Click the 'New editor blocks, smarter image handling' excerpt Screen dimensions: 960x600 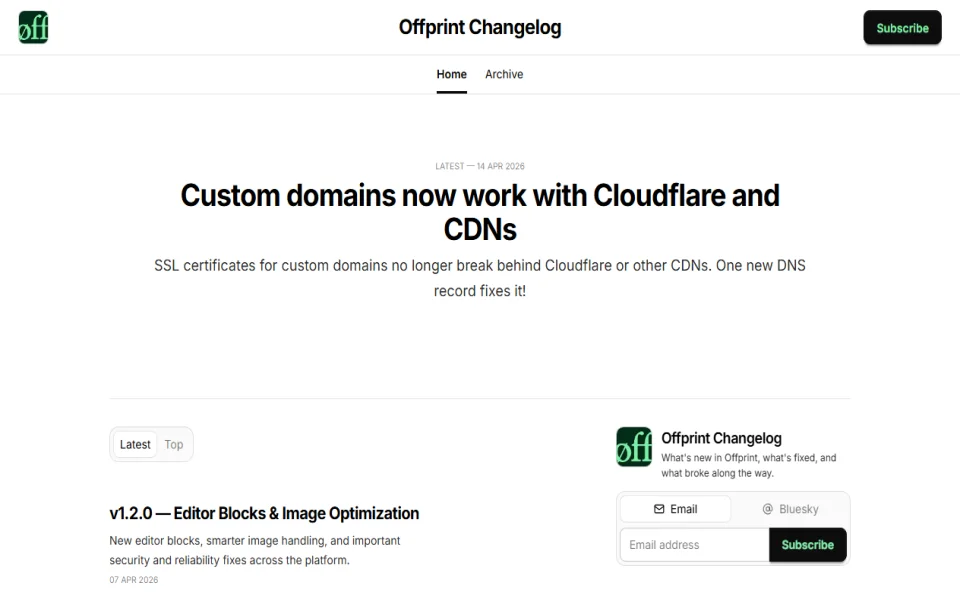click(255, 550)
